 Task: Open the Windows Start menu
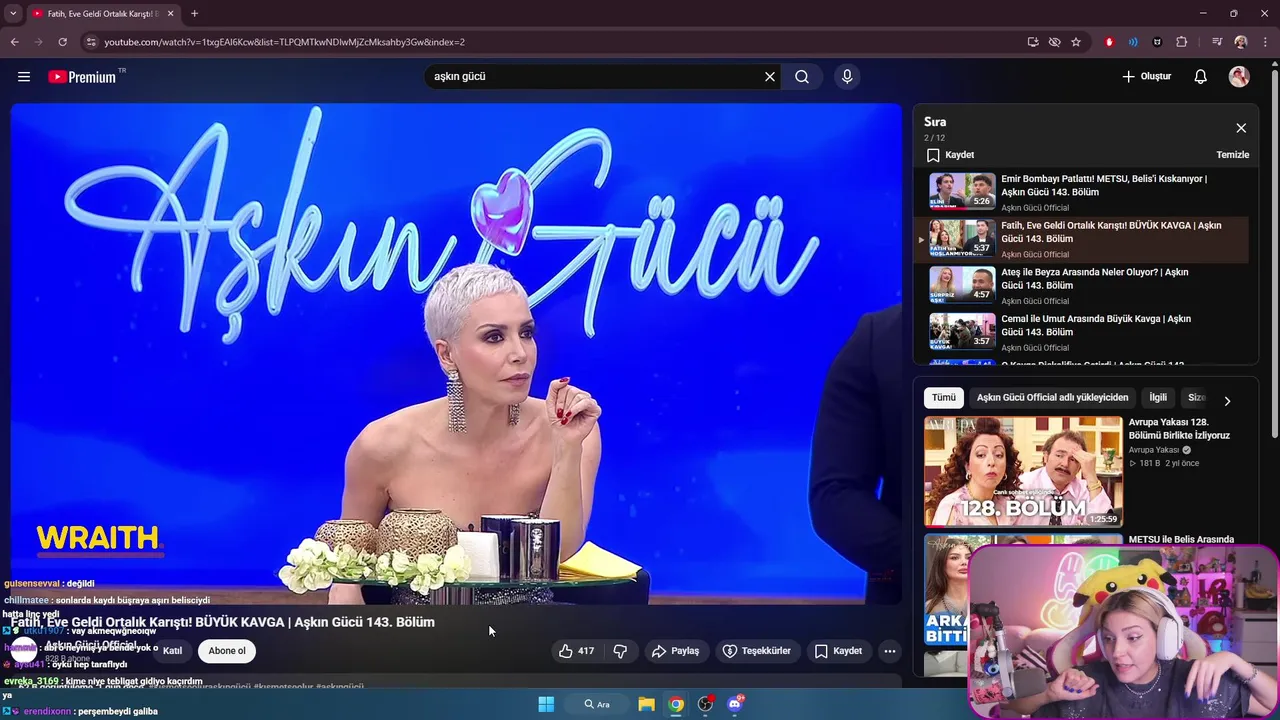(546, 704)
